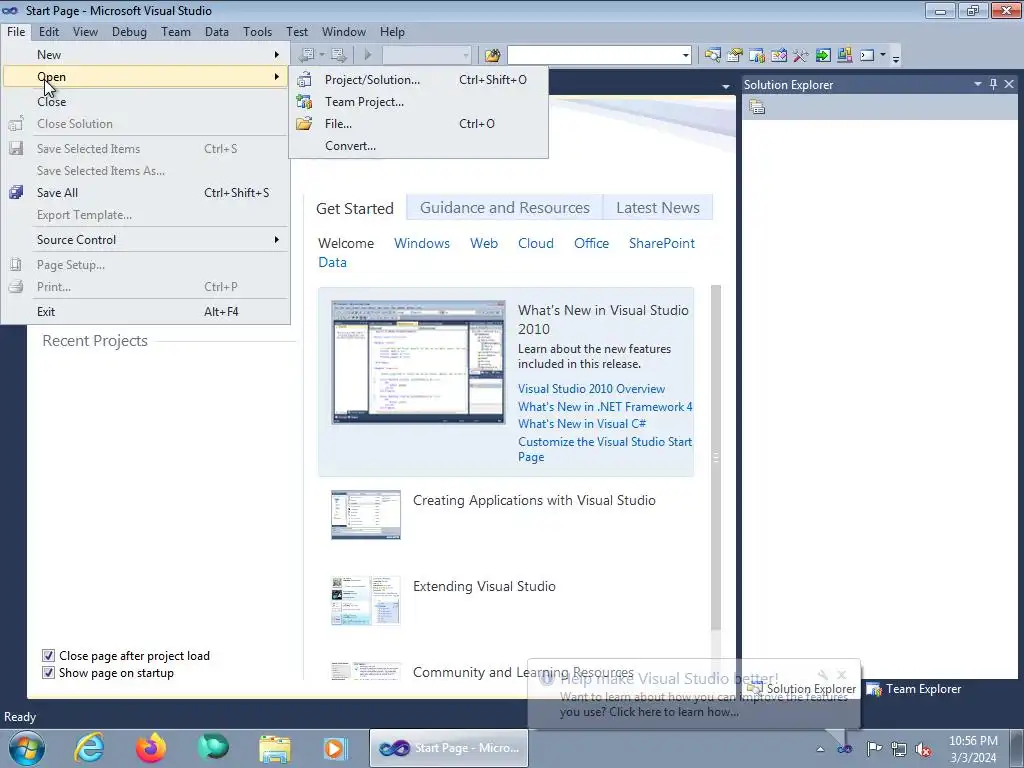Viewport: 1024px width, 768px height.
Task: Expand the New submenu in File menu
Action: (146, 55)
